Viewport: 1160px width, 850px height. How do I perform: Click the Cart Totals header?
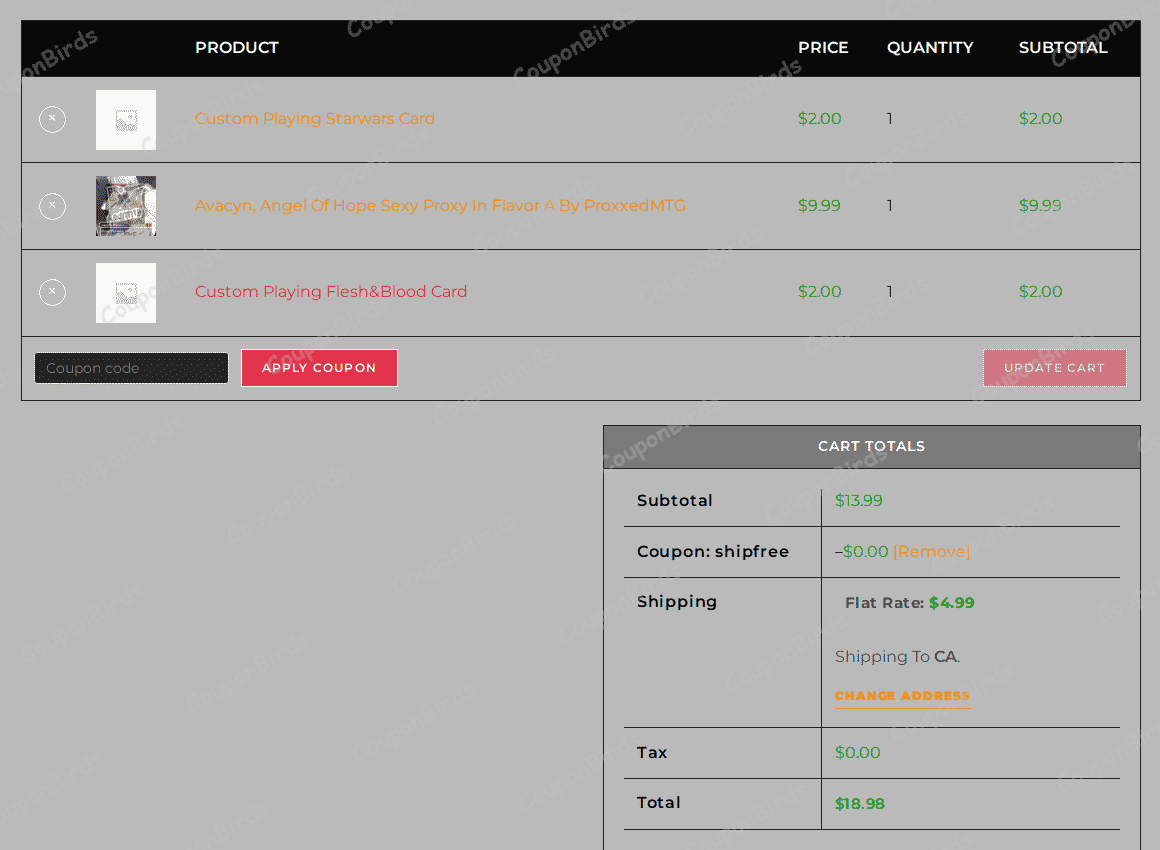click(871, 447)
